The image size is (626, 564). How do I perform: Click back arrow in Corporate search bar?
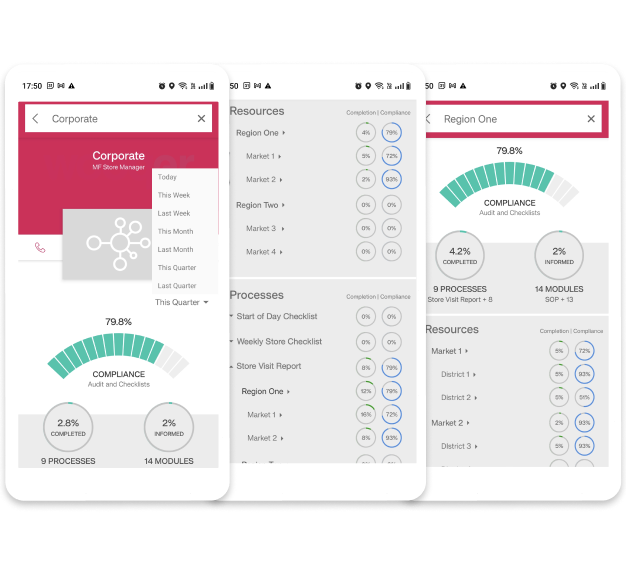[36, 119]
